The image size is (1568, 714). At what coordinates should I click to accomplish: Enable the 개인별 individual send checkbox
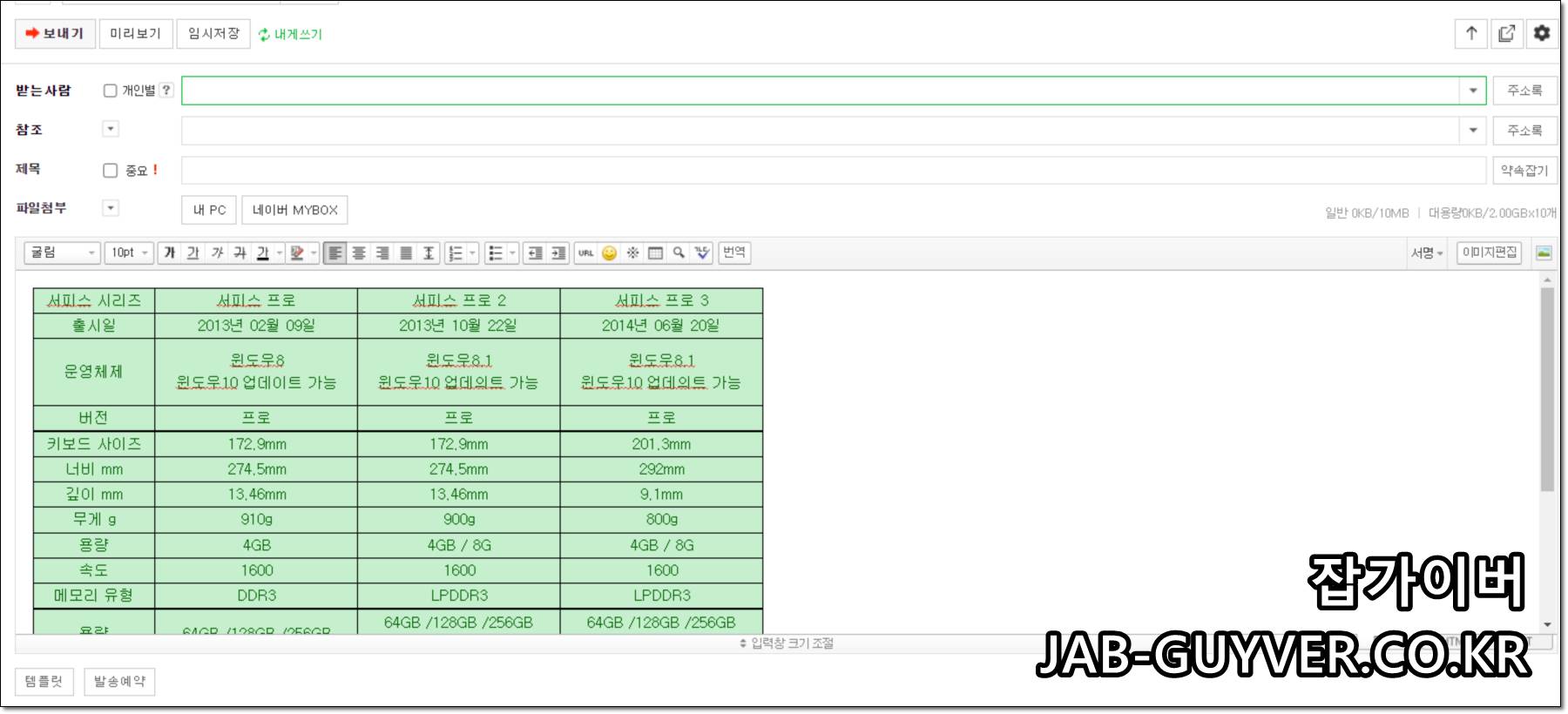tap(110, 90)
